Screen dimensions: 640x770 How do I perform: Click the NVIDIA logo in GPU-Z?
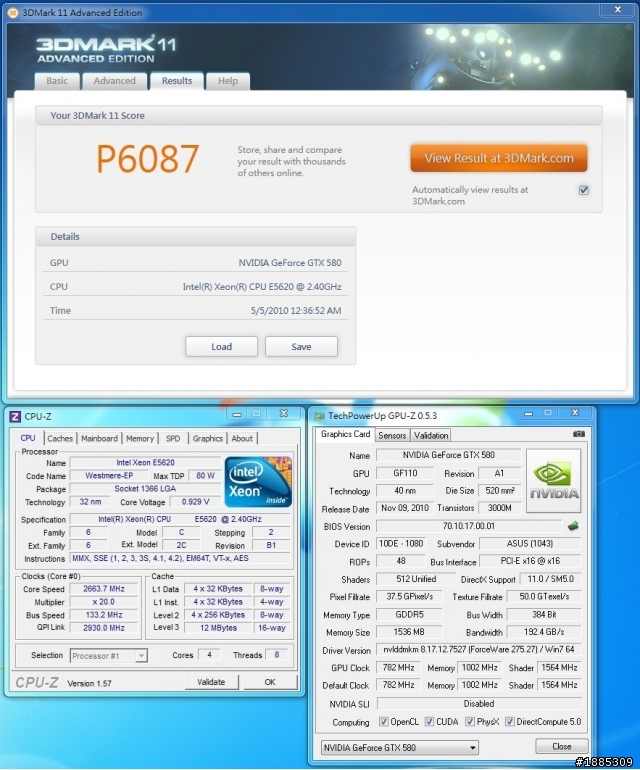click(x=554, y=481)
